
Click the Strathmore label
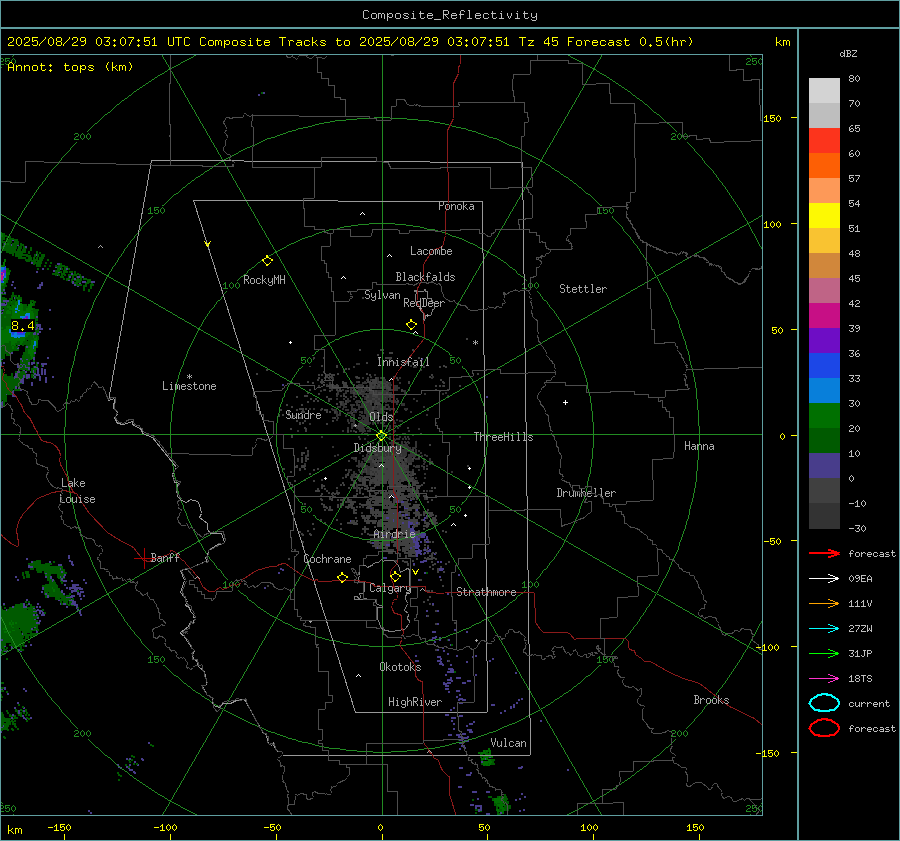click(486, 592)
